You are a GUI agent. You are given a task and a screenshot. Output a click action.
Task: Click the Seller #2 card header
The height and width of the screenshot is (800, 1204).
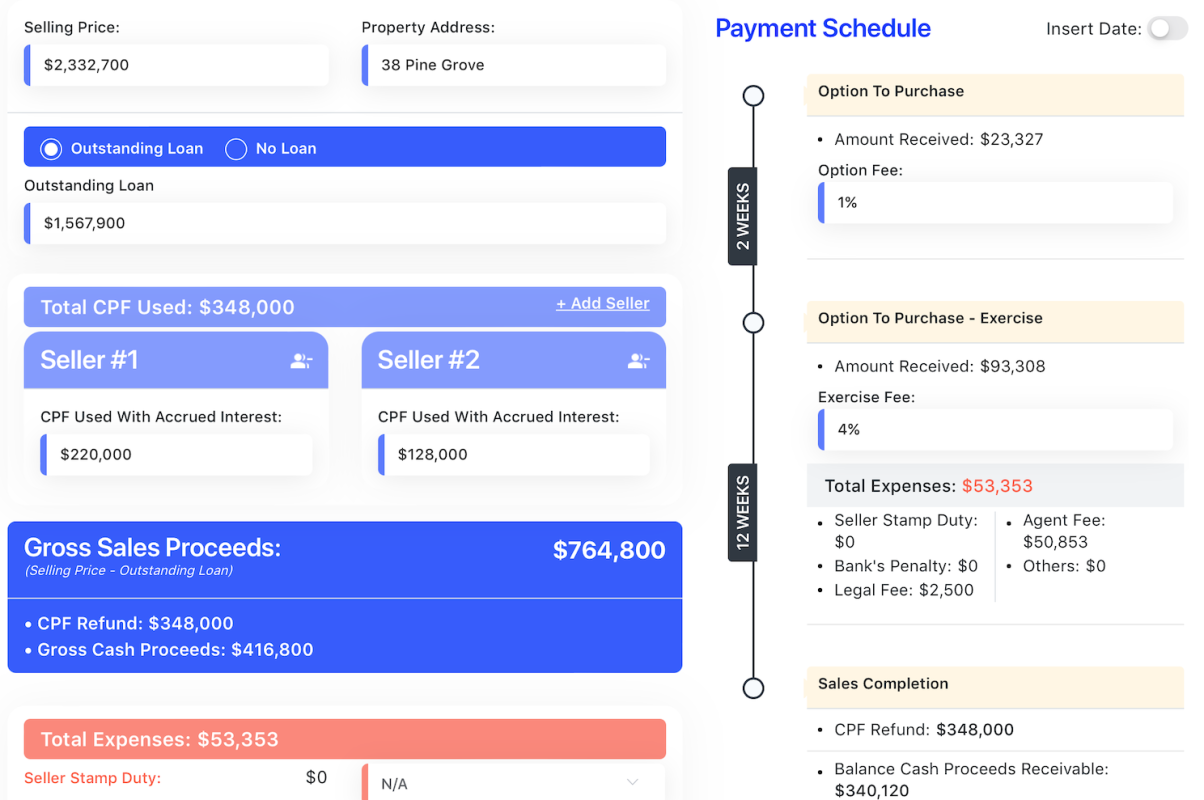pyautogui.click(x=514, y=360)
